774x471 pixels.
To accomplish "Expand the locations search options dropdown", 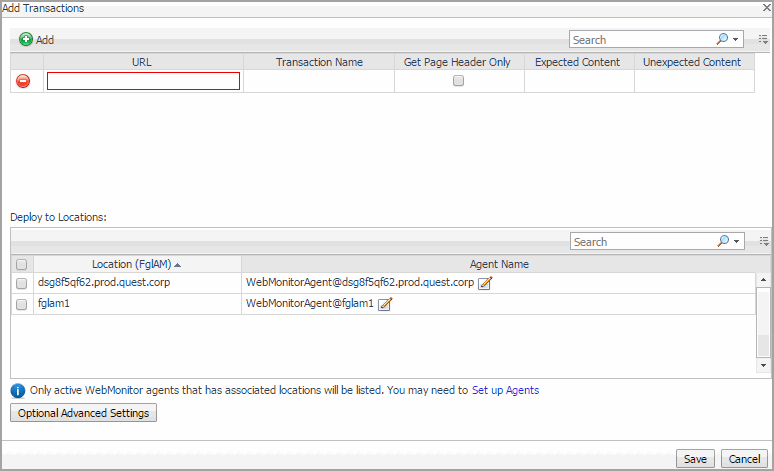I will (x=737, y=242).
